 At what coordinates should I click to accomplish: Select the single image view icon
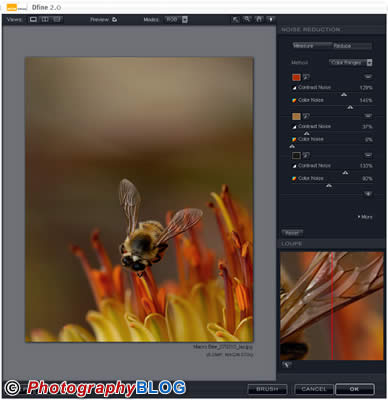point(33,20)
